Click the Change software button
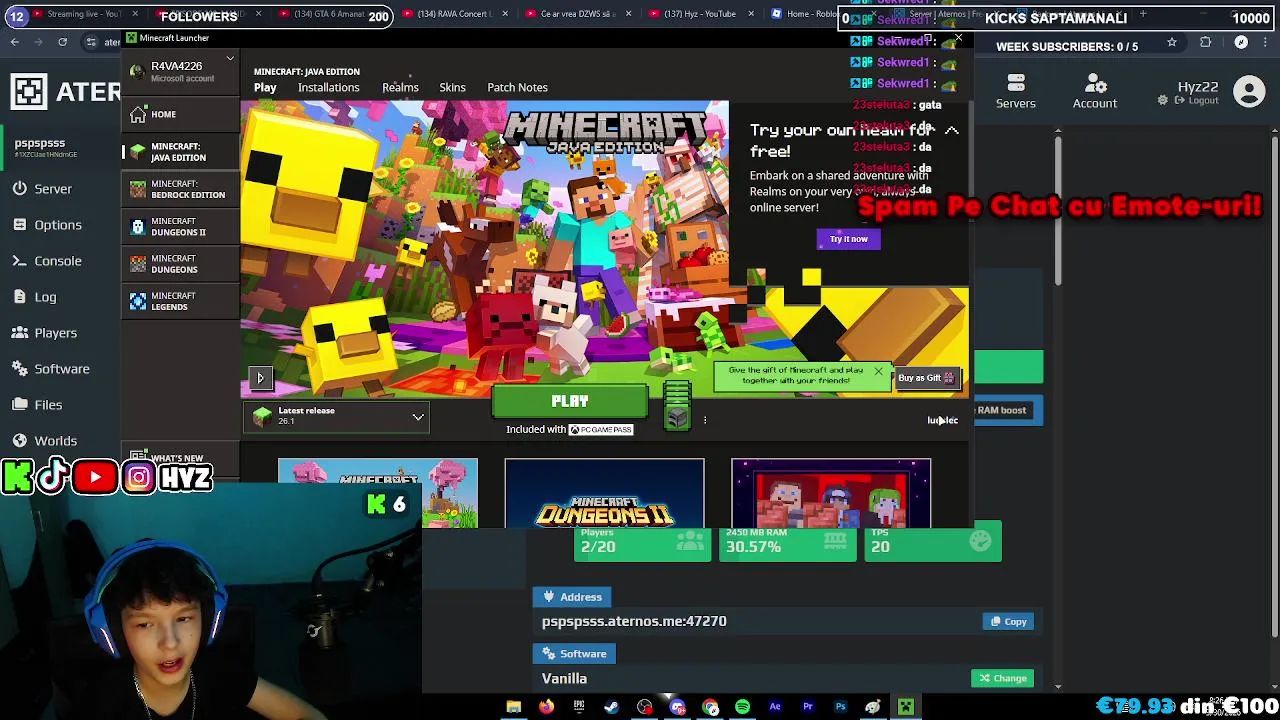Screen dimensions: 1280x720 1002,678
